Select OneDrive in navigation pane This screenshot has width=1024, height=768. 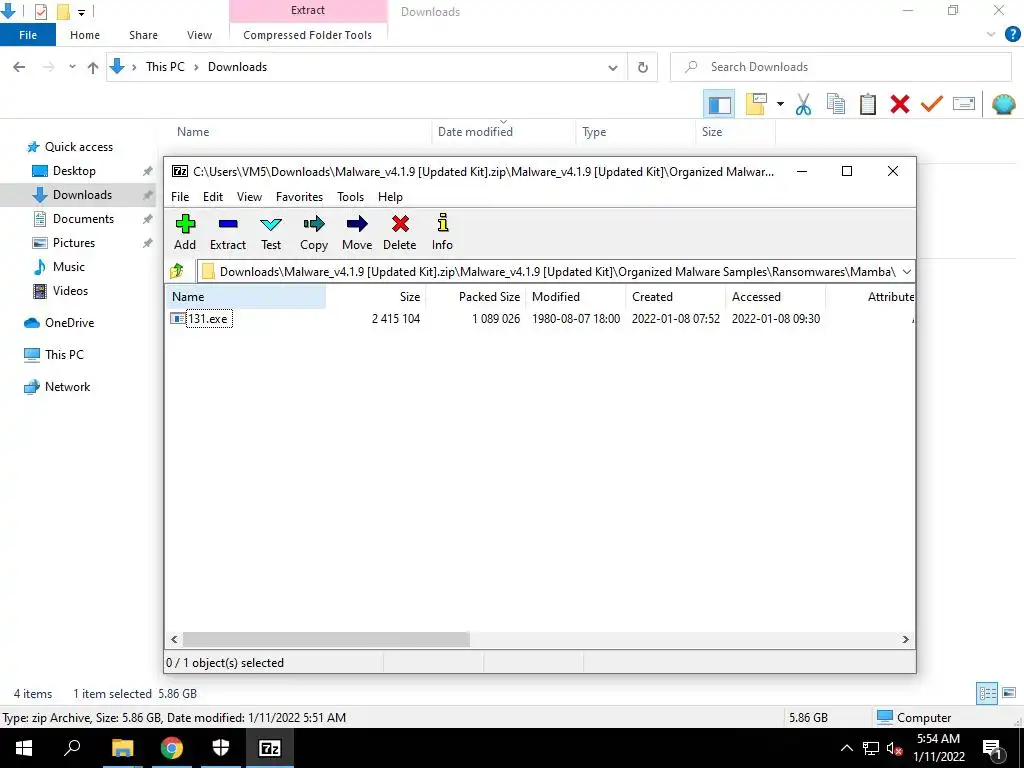(x=69, y=323)
